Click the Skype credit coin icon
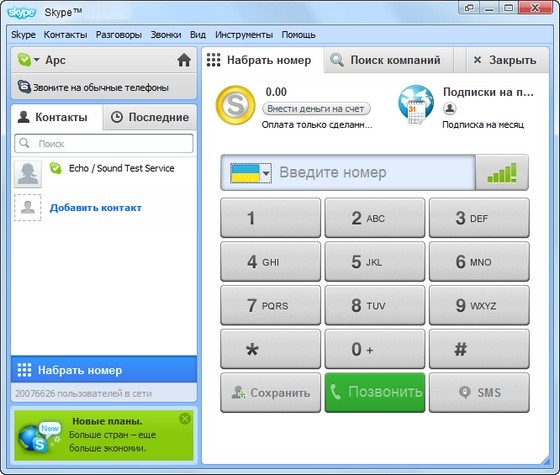The image size is (560, 475). point(235,105)
